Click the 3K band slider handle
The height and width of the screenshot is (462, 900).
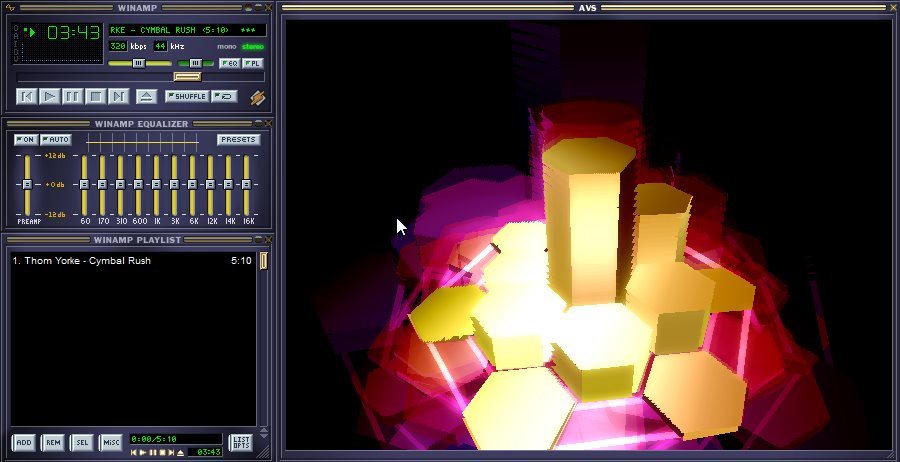(174, 185)
